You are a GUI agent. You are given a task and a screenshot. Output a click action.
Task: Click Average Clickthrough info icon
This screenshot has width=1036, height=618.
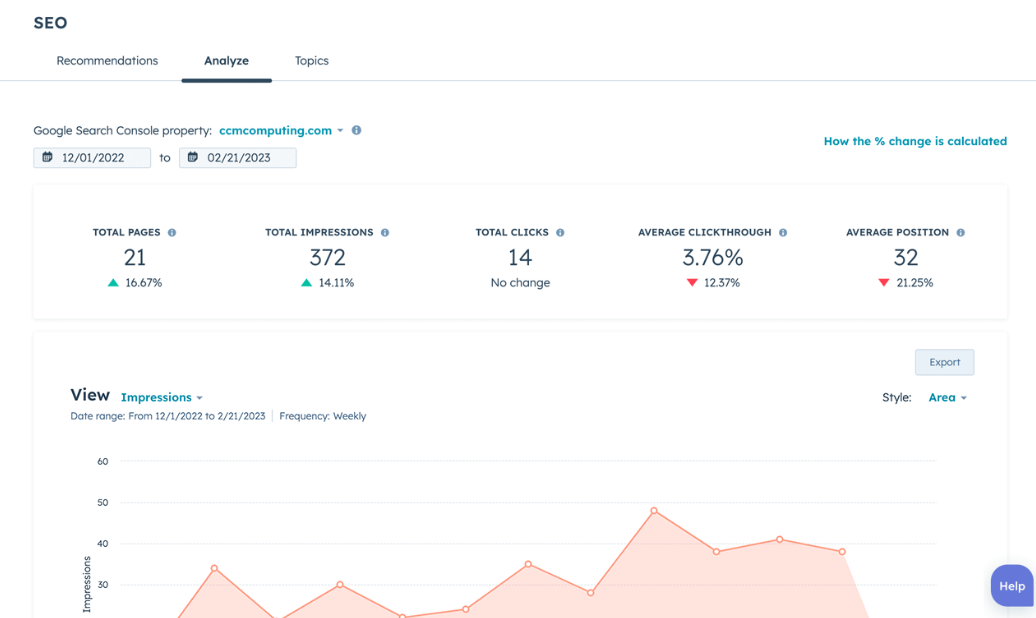[x=783, y=233]
